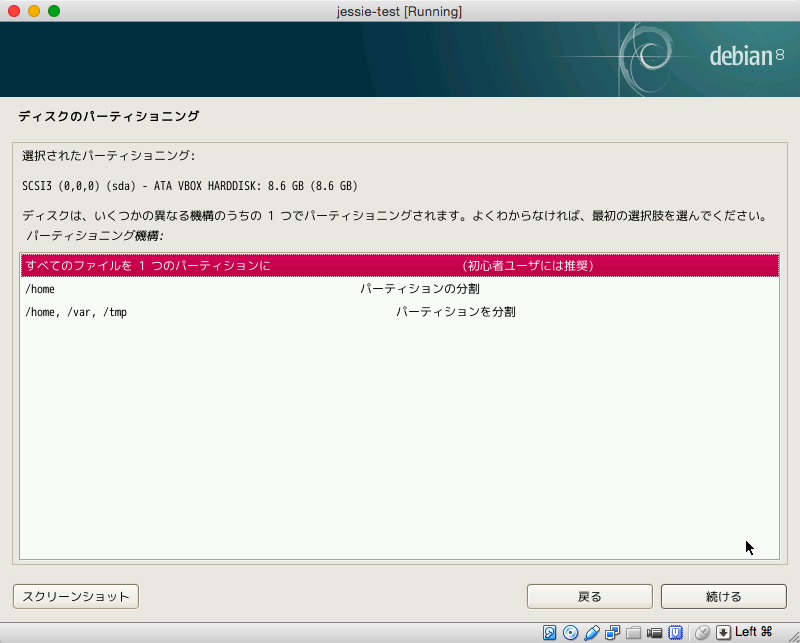
Task: Click the video capture camera icon
Action: point(654,633)
